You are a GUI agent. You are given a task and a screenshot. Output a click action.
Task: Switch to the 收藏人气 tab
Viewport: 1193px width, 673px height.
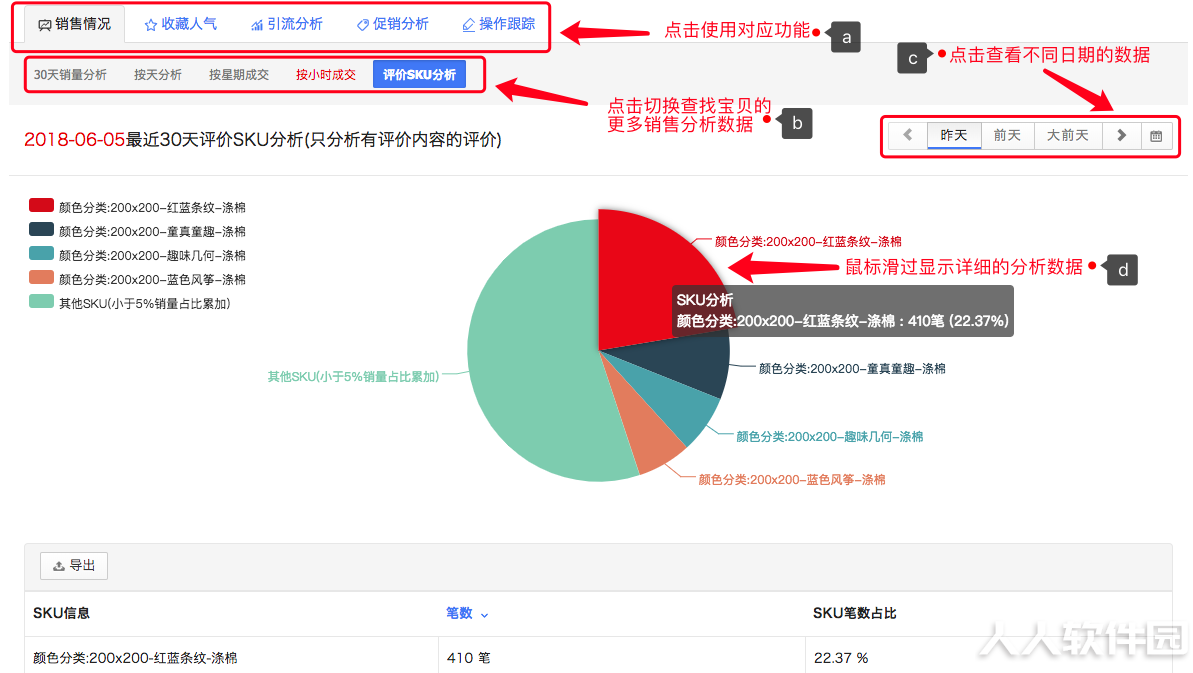click(180, 24)
